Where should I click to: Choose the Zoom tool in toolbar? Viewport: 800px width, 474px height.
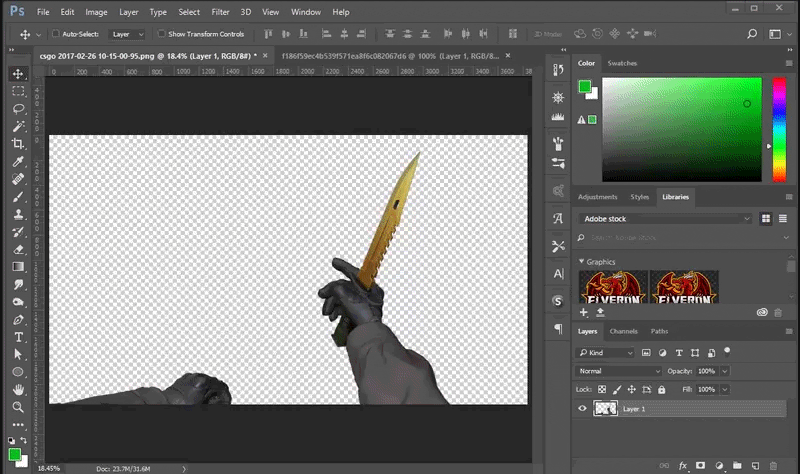tap(18, 407)
